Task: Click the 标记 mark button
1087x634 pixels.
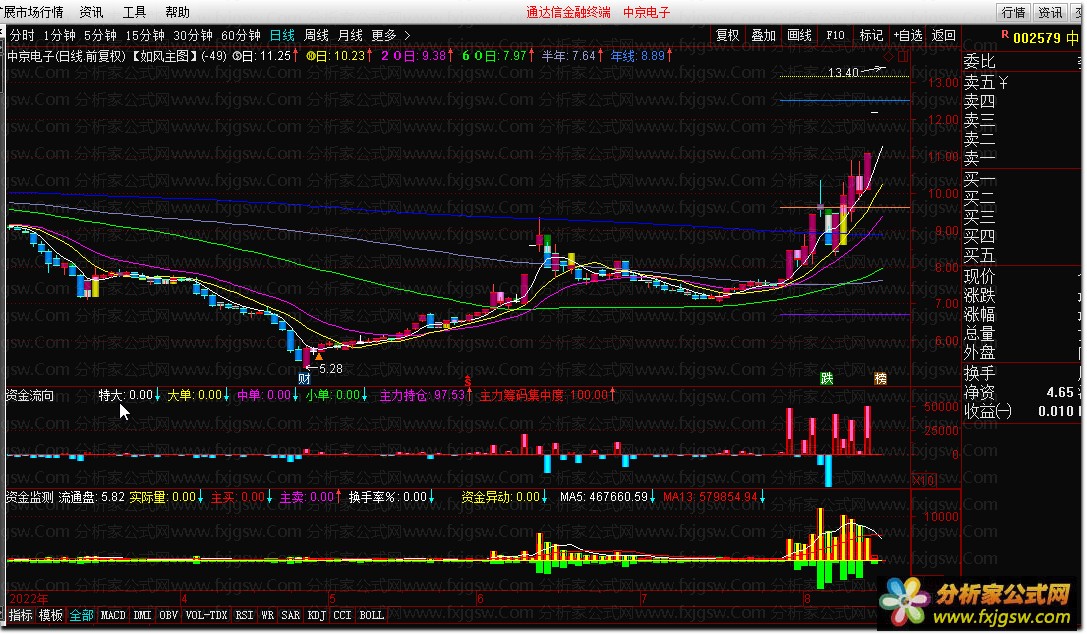Action: point(871,35)
